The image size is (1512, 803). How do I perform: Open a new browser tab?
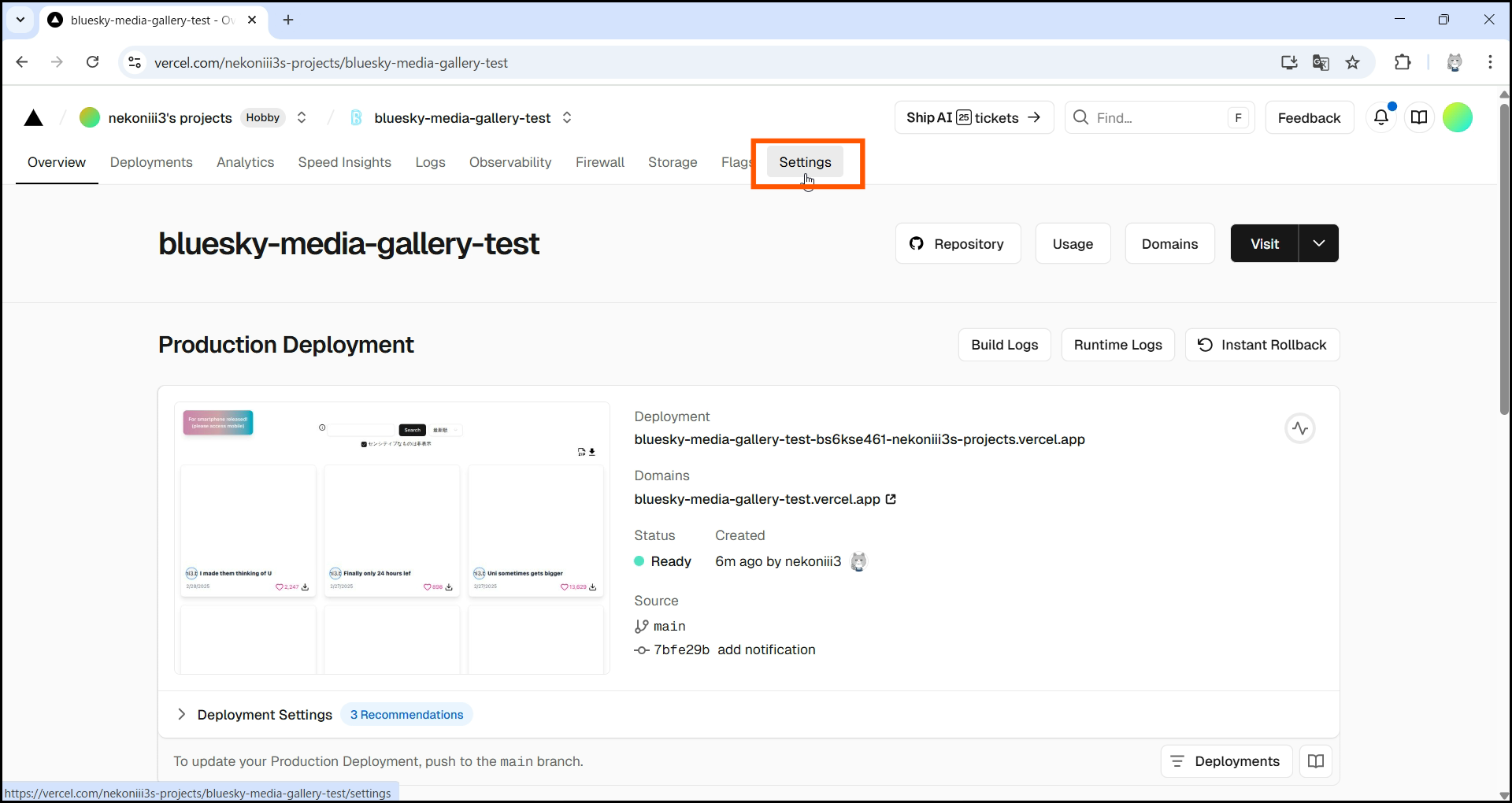(288, 20)
